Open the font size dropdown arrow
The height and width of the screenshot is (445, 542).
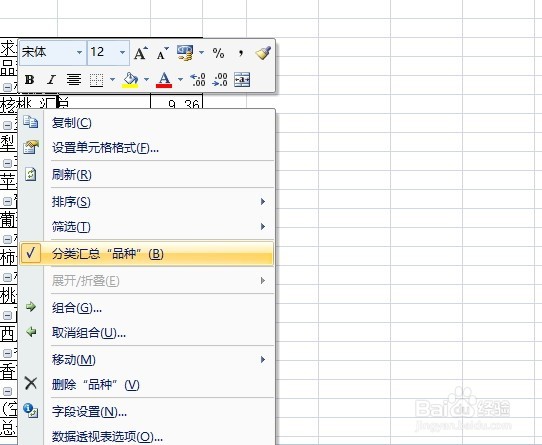122,53
